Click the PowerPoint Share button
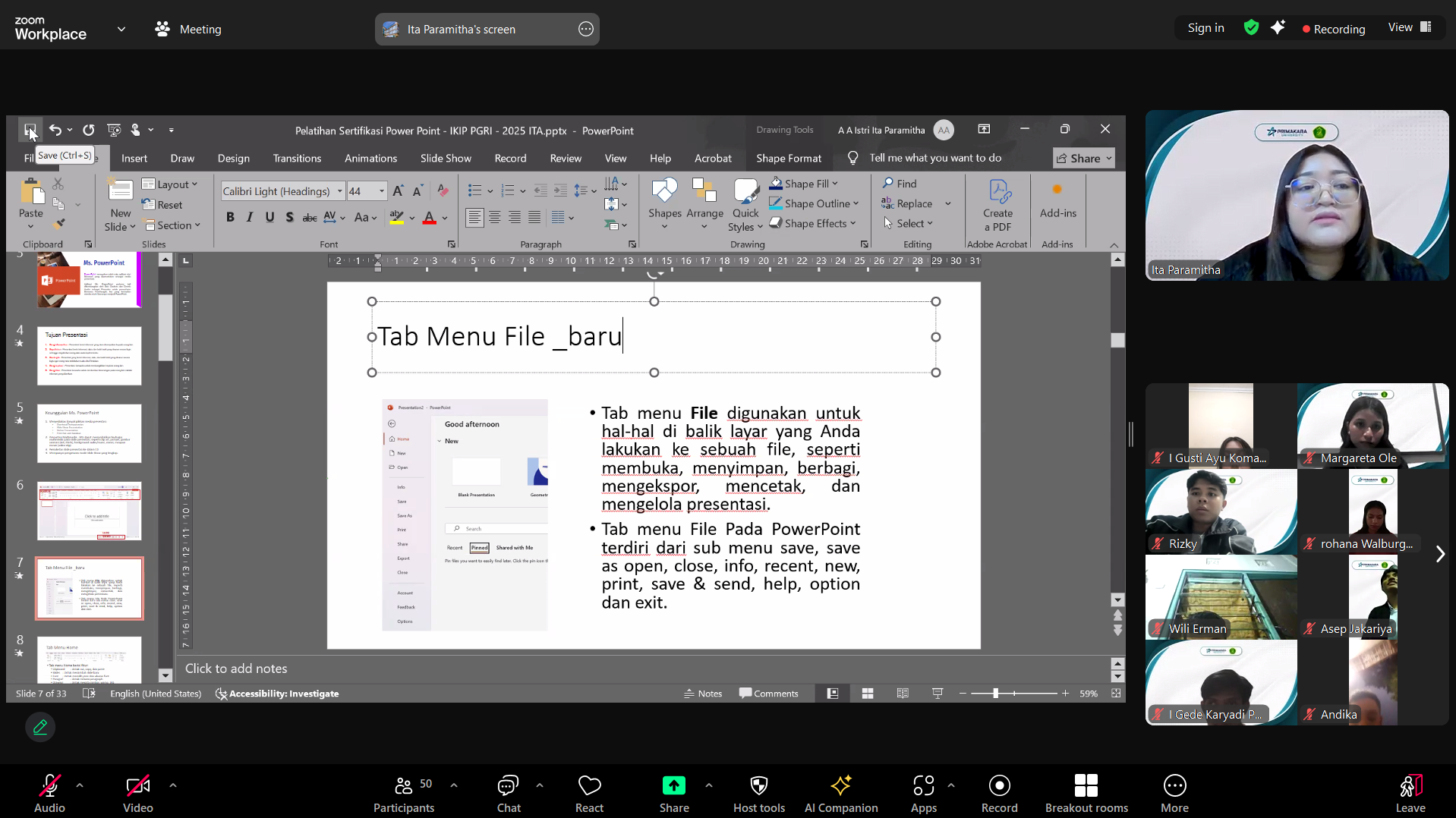The image size is (1456, 818). pos(1084,158)
